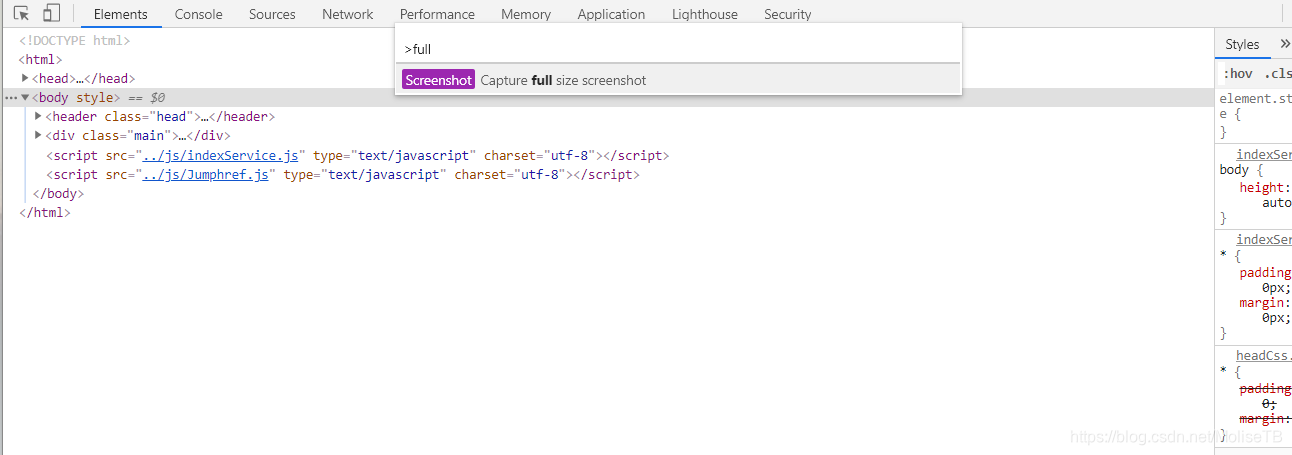Open the Console tab

(x=199, y=14)
